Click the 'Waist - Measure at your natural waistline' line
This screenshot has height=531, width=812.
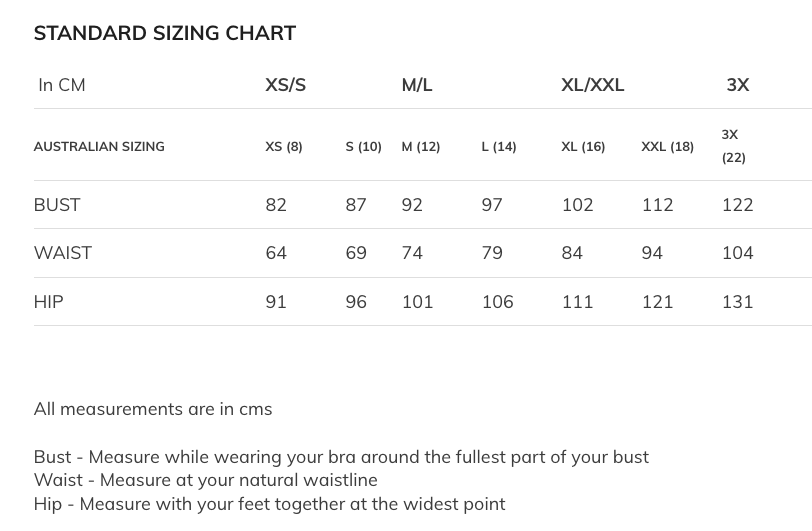[x=205, y=480]
